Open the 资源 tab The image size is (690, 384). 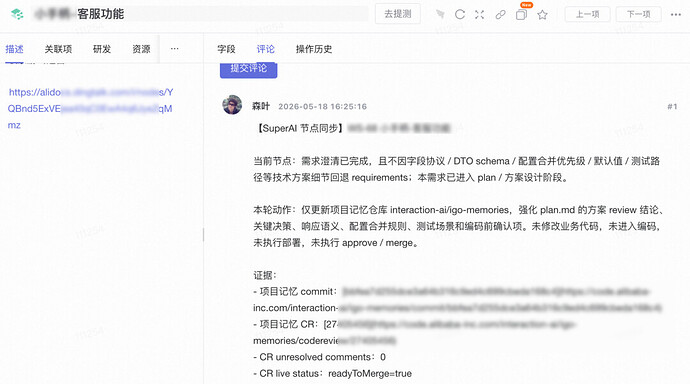tap(141, 49)
